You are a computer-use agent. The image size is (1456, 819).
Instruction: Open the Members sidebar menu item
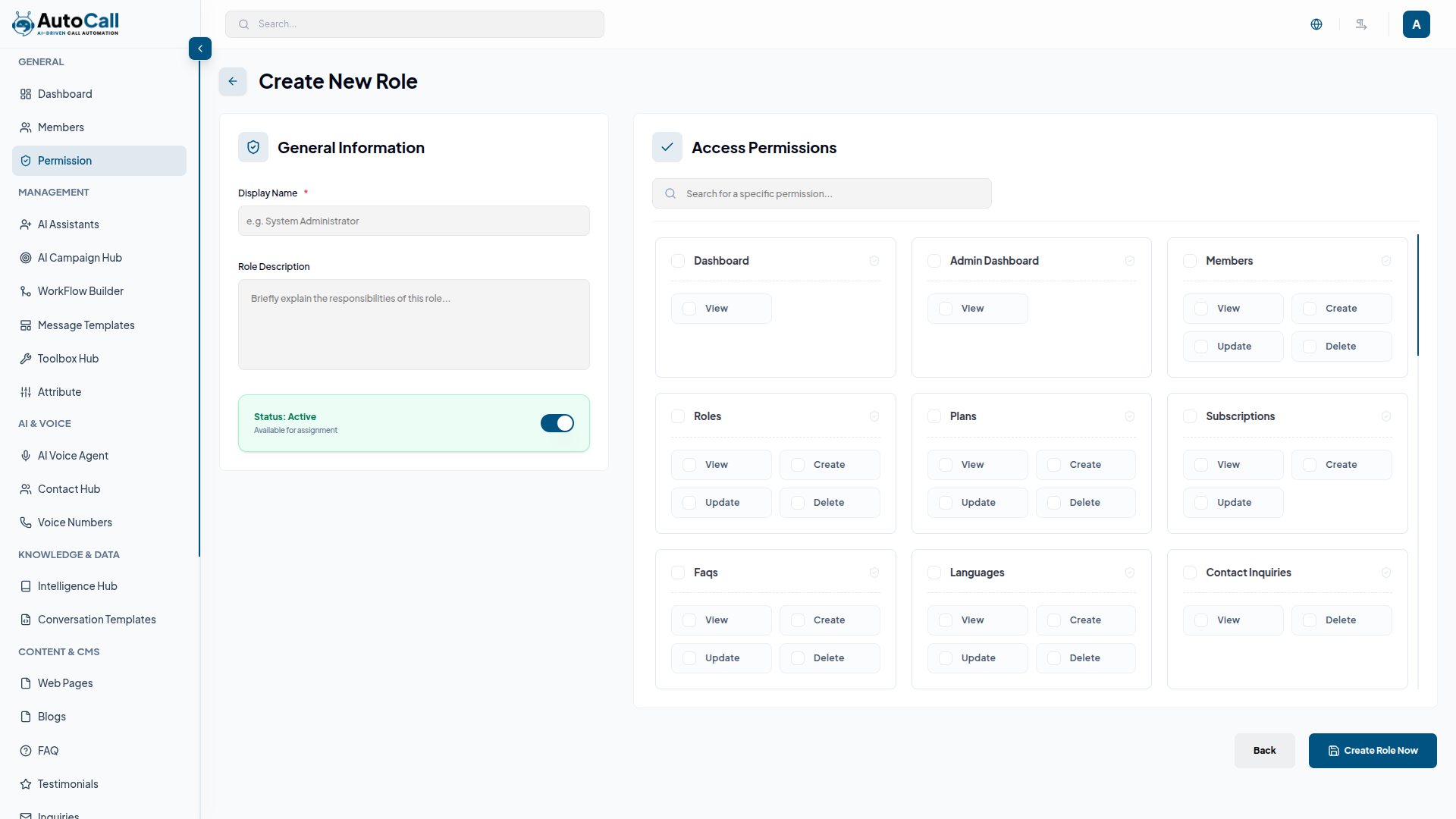click(99, 127)
